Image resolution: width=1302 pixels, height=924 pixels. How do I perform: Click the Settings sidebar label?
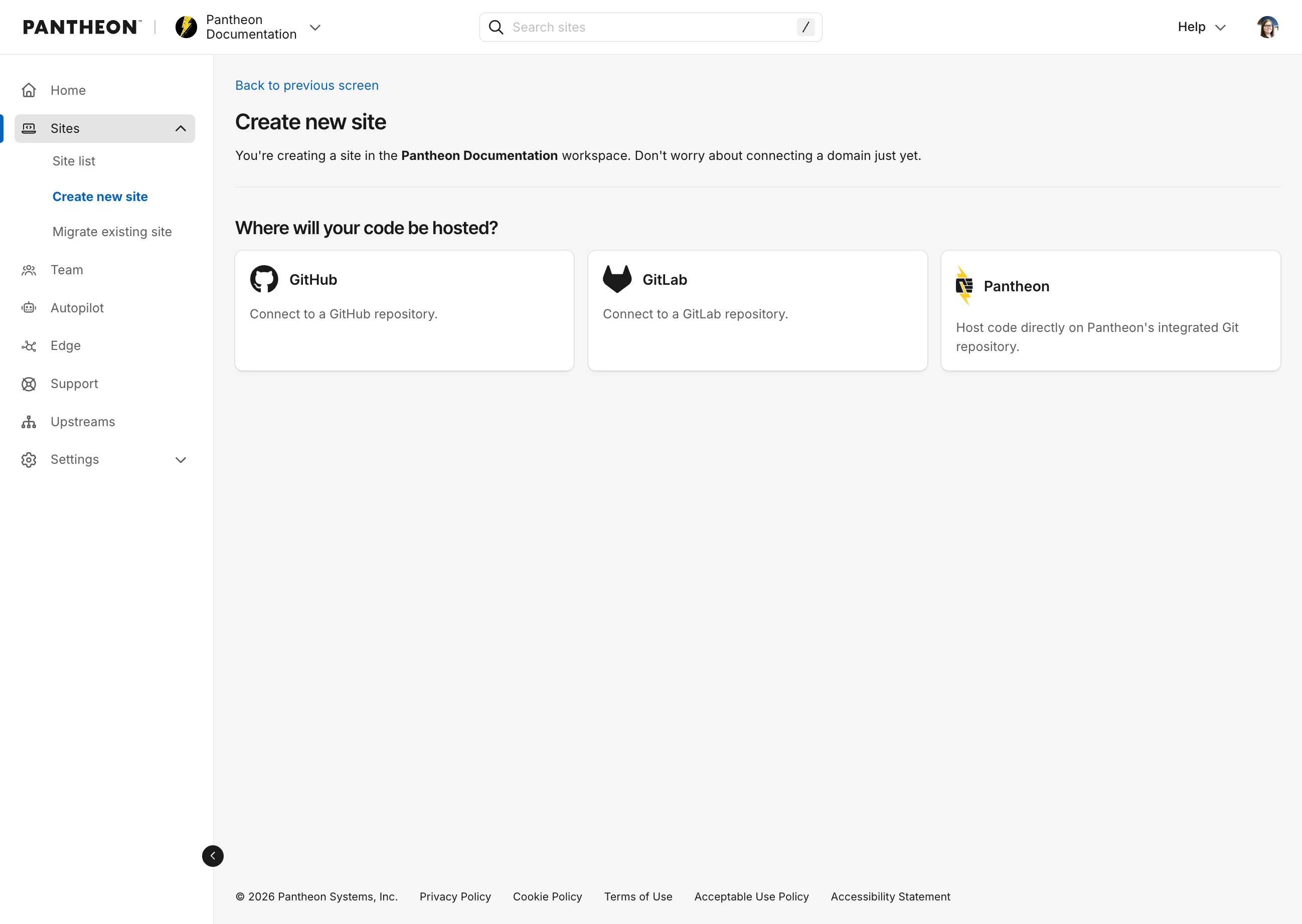coord(75,460)
